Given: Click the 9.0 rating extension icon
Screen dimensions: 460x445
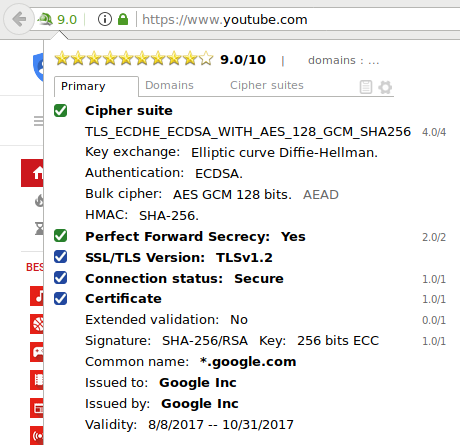Looking at the screenshot, I should click(58, 20).
